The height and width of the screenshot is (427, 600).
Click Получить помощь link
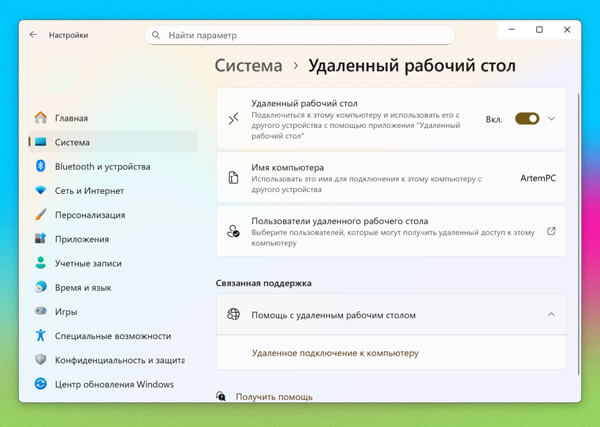[x=274, y=397]
